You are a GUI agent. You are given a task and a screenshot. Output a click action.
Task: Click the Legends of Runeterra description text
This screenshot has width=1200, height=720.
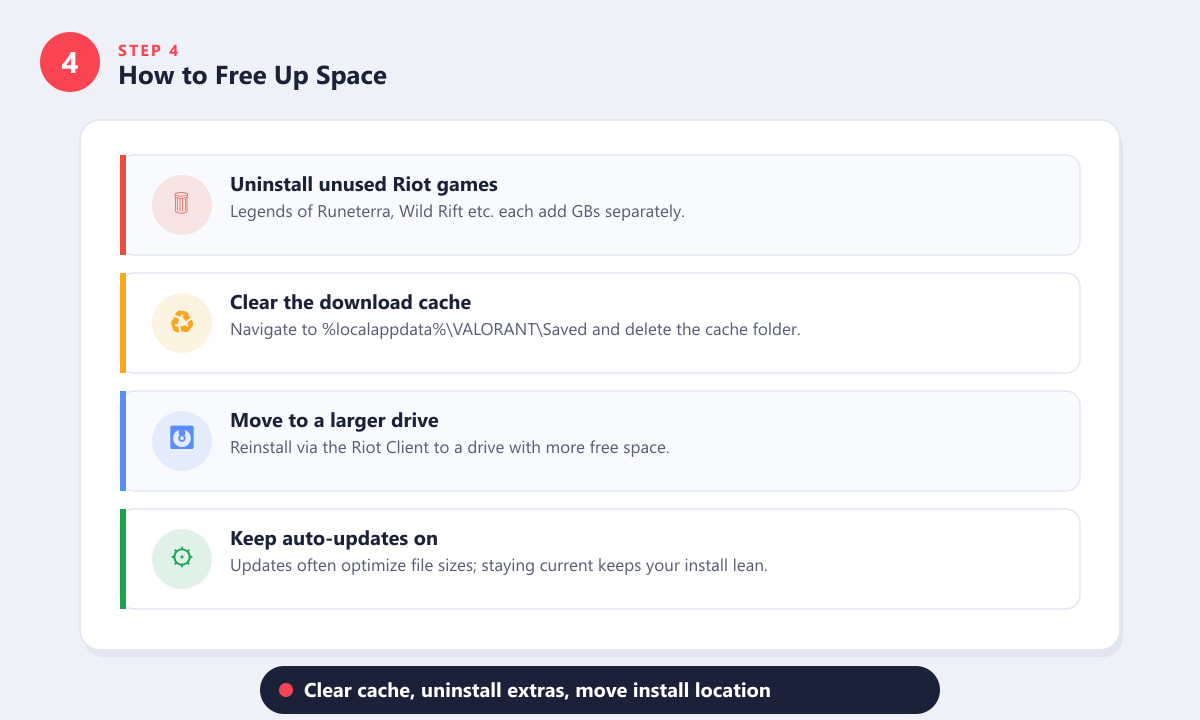457,212
